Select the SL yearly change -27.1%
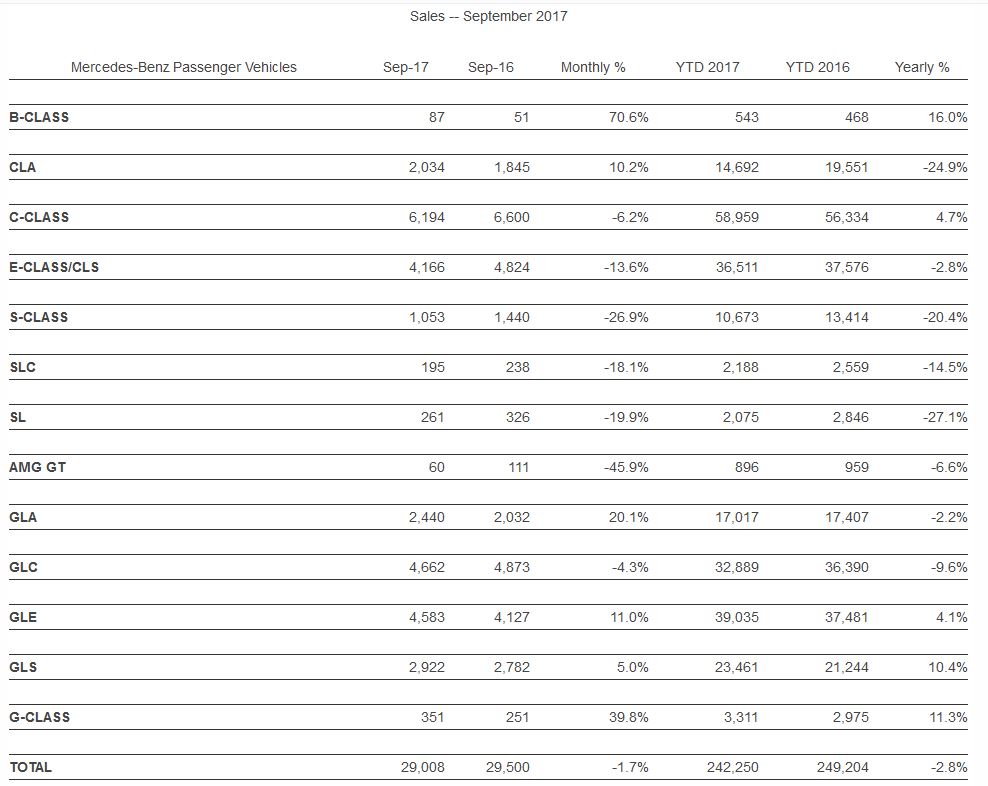Viewport: 988px width, 786px height. pyautogui.click(x=944, y=417)
